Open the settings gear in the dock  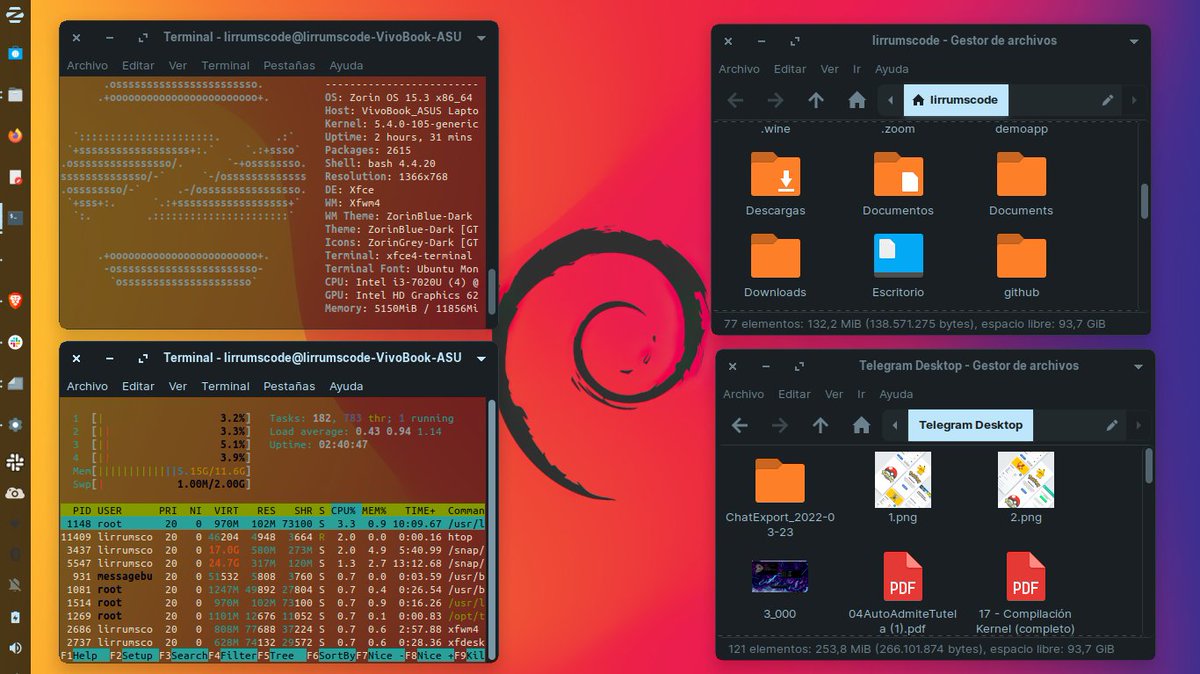tap(14, 424)
